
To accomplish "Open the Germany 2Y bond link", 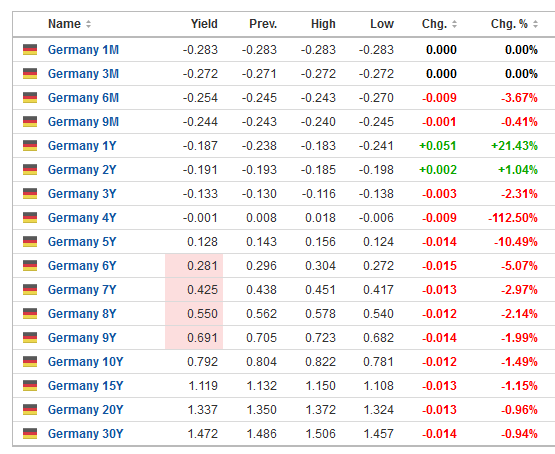I will pyautogui.click(x=82, y=170).
